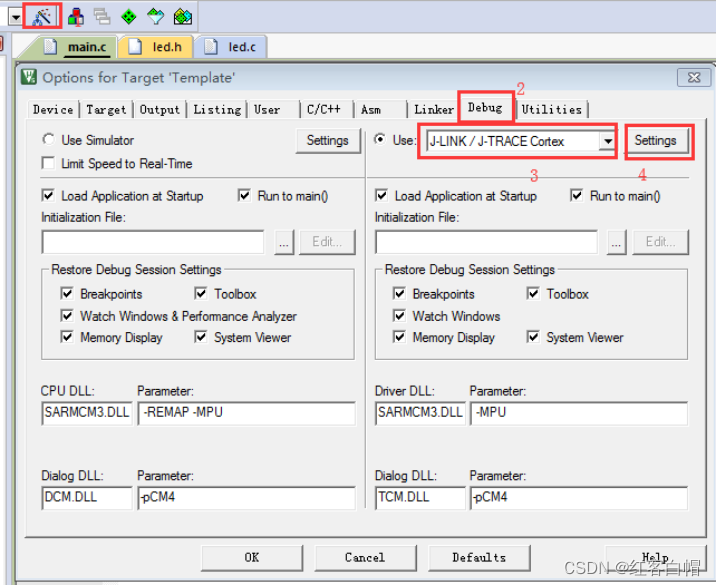Viewport: 716px width, 586px height.
Task: Toggle Limit Speed to Real-Time checkbox
Action: coord(48,163)
